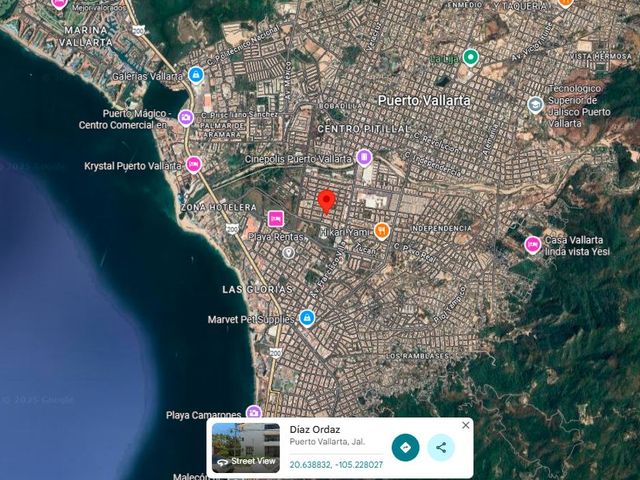
Task: Click the Playa Camarones camera pin
Action: coord(254,412)
